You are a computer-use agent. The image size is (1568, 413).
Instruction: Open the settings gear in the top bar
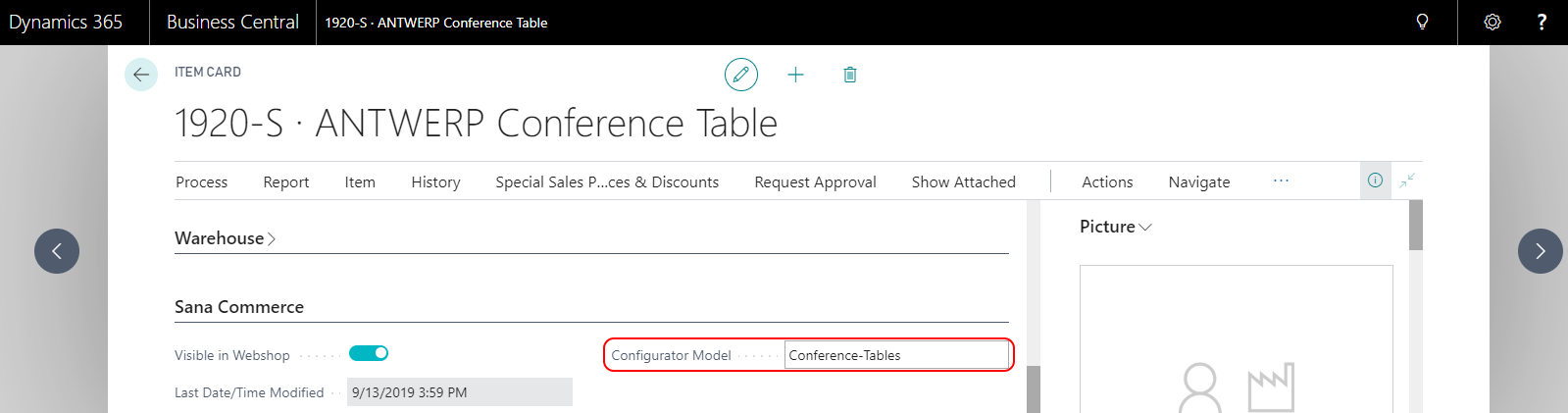tap(1492, 22)
